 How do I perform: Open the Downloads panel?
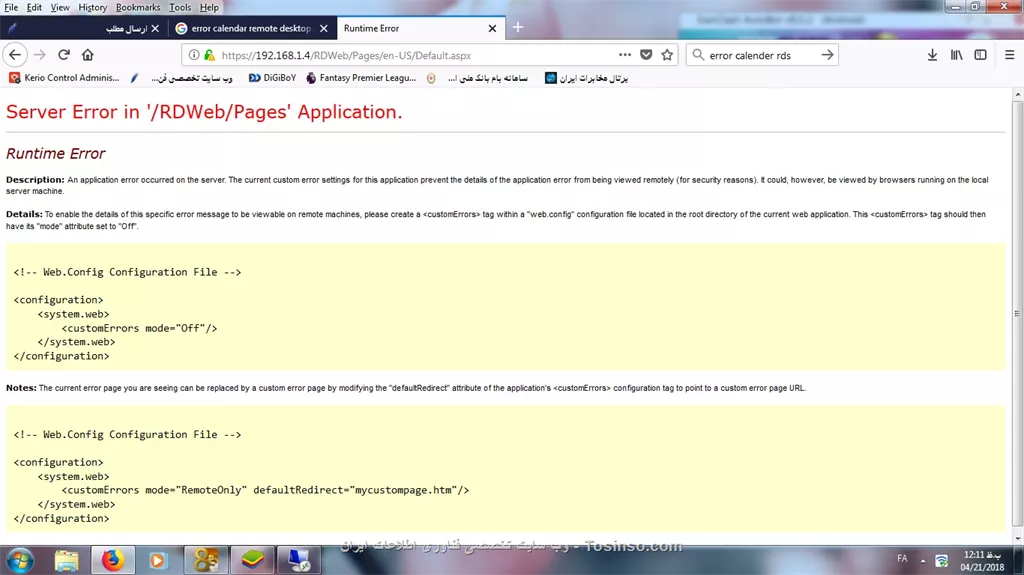click(x=933, y=55)
